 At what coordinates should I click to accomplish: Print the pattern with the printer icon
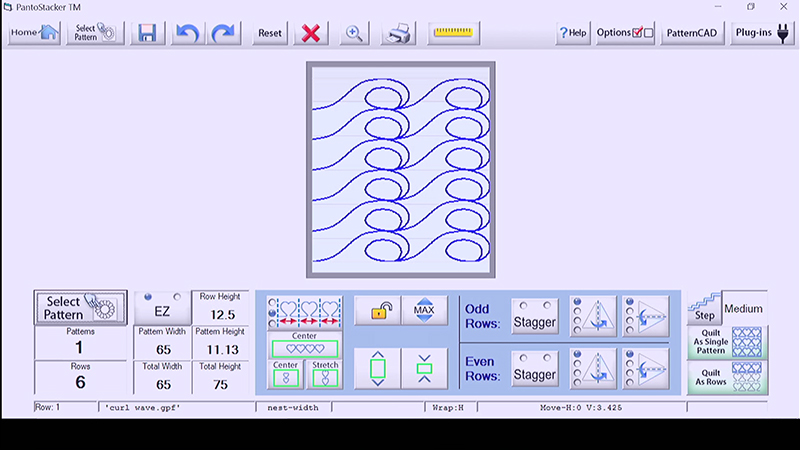coord(399,32)
